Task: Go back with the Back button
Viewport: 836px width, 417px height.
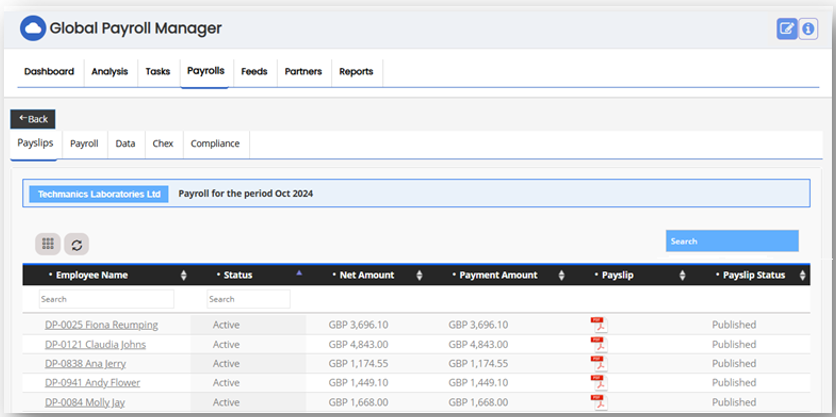Action: point(33,119)
